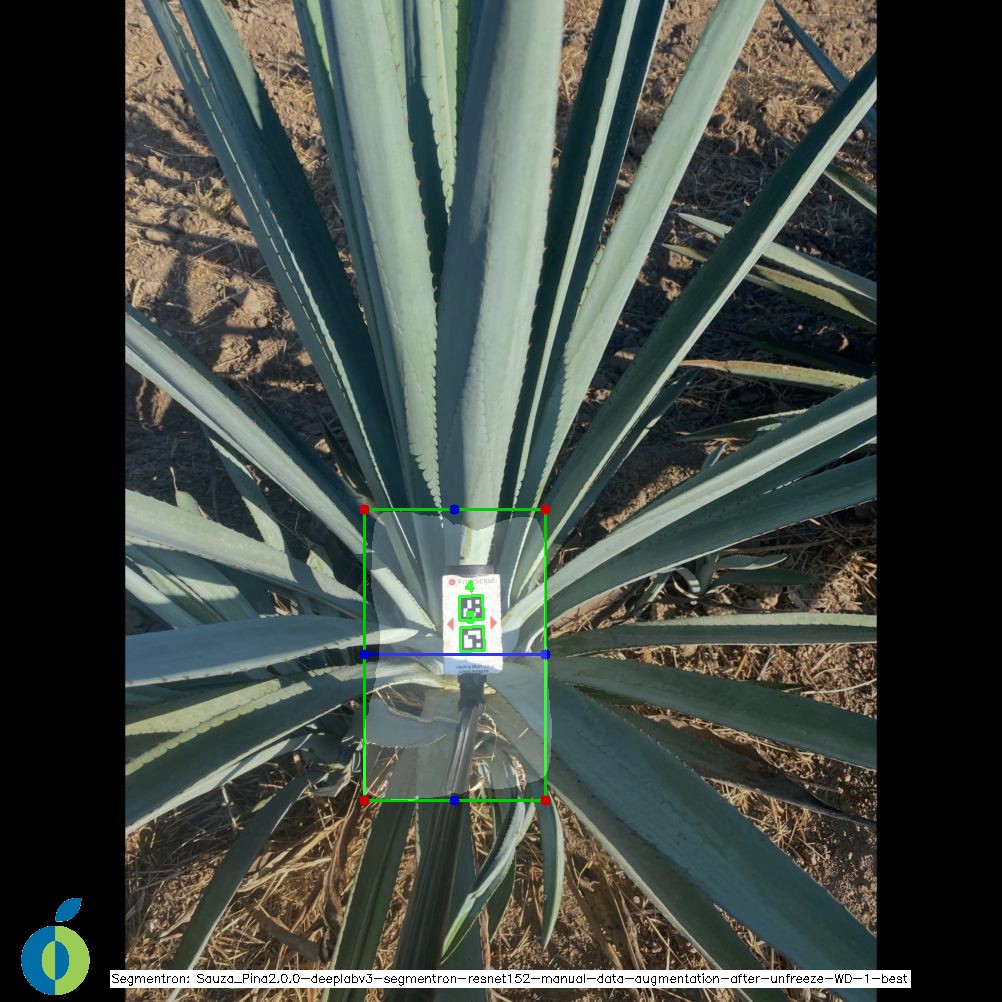The width and height of the screenshot is (1002, 1002).
Task: Click the green number 4 above the upper marker
Action: pyautogui.click(x=470, y=587)
